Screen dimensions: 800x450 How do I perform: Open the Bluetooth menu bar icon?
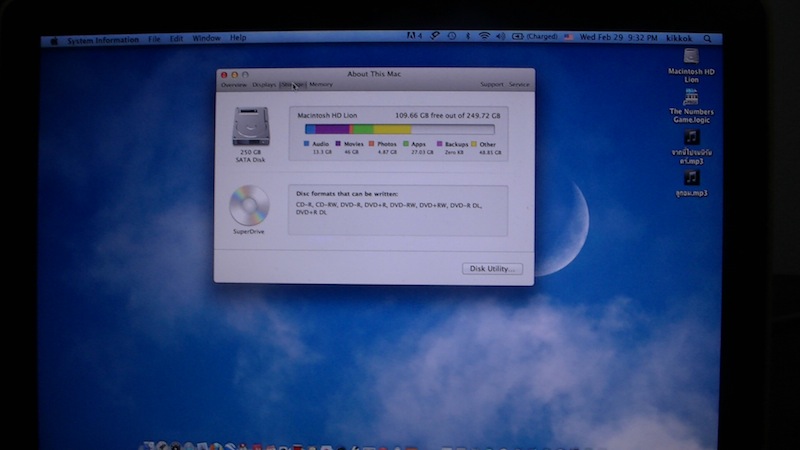(467, 36)
